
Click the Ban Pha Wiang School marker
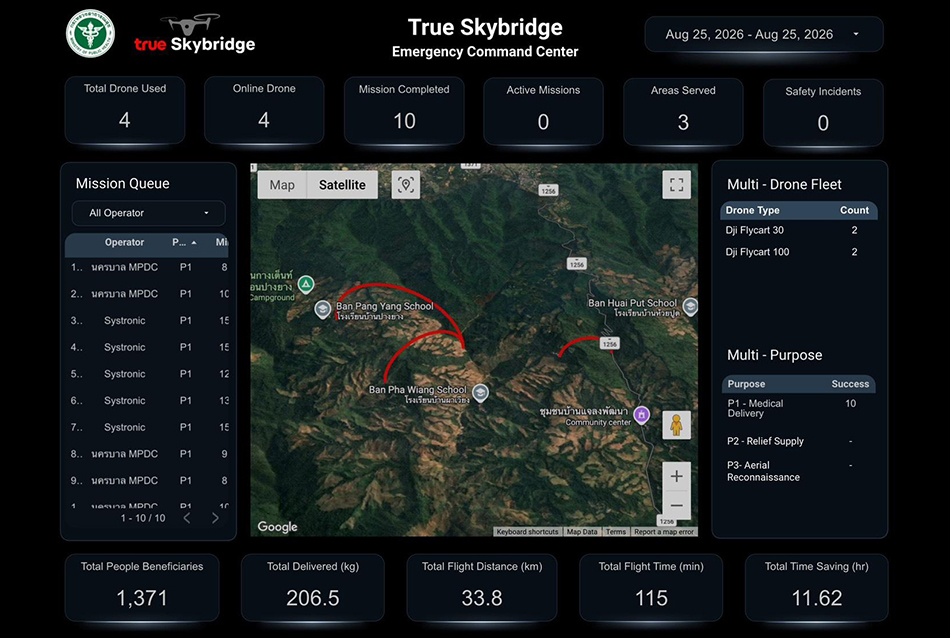(x=480, y=393)
